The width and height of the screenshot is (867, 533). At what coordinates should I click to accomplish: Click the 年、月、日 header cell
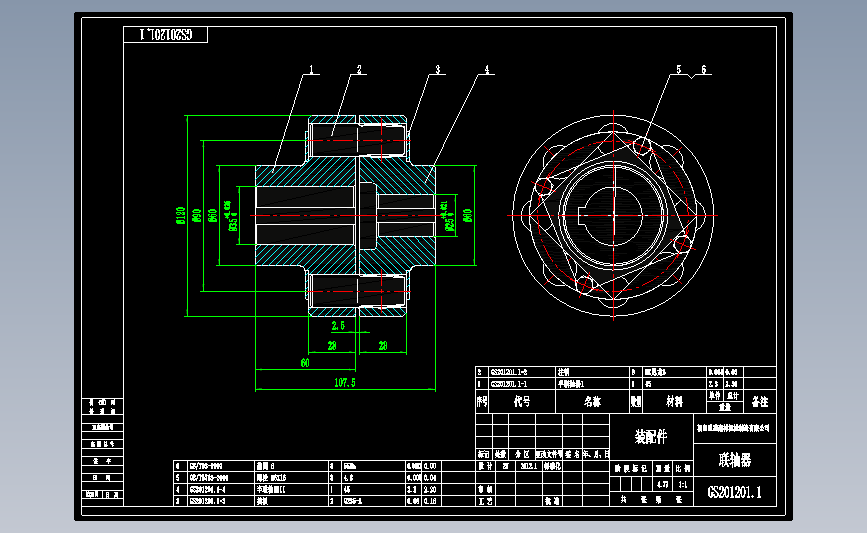(x=596, y=454)
